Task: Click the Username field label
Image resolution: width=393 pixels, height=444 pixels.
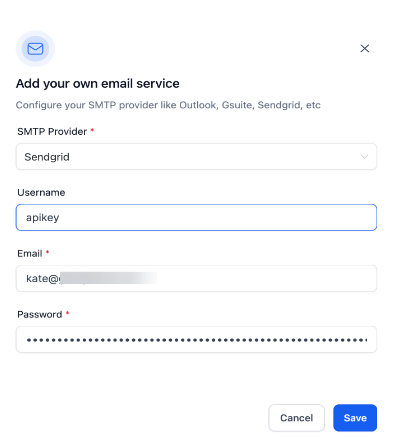Action: pyautogui.click(x=41, y=192)
